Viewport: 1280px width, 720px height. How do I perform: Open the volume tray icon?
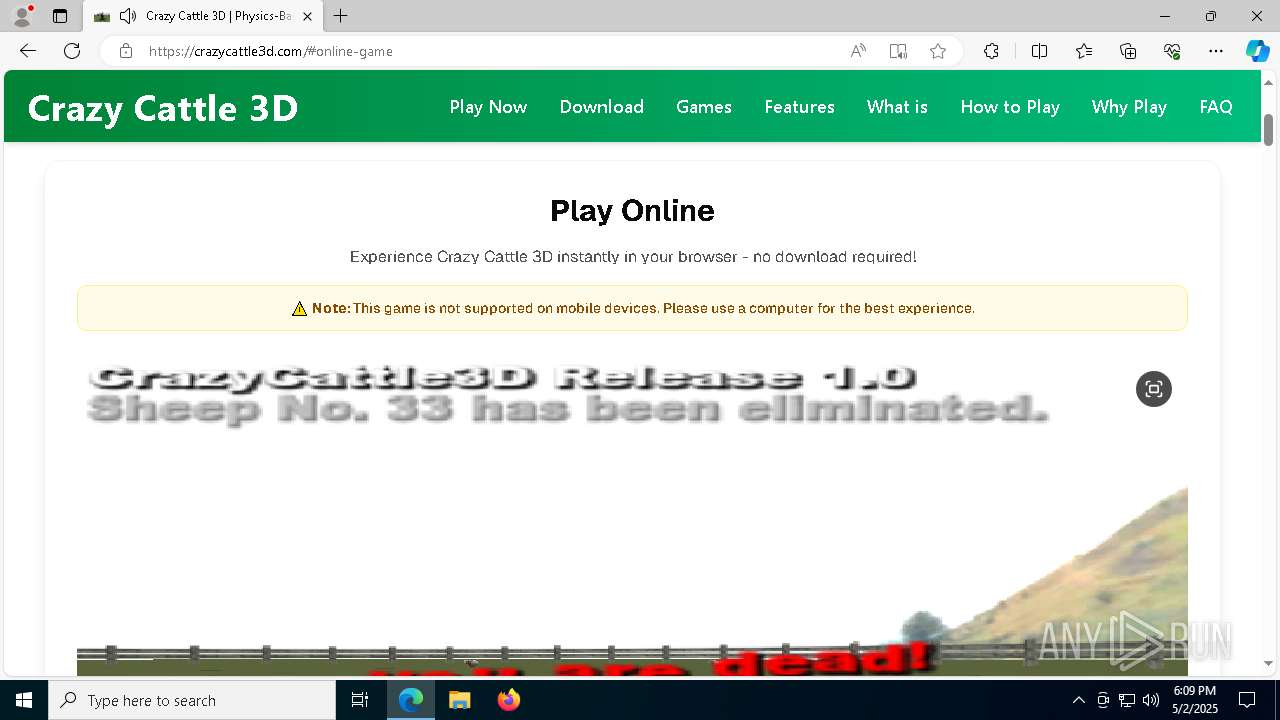pos(1151,700)
